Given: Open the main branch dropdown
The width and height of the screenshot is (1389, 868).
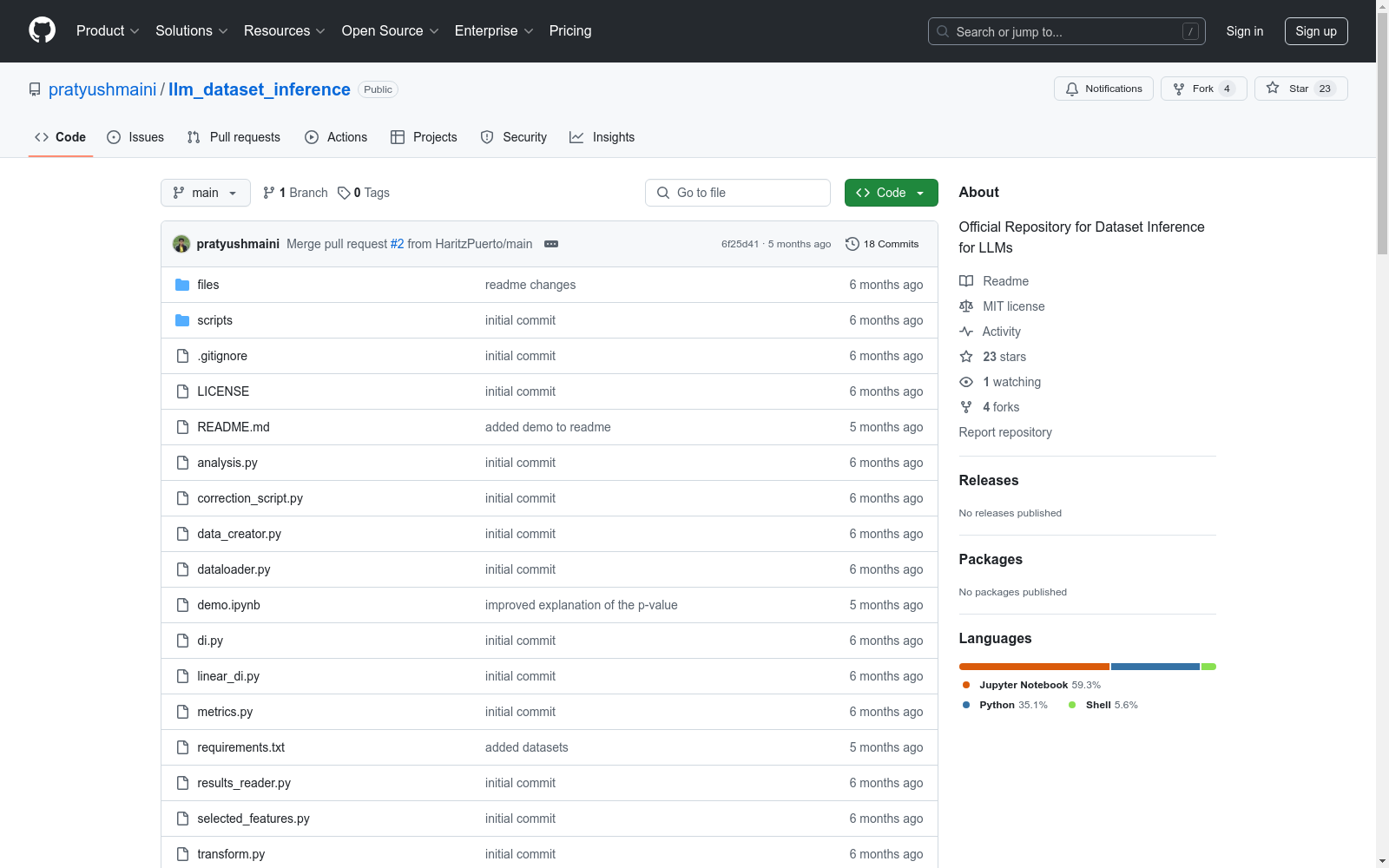Looking at the screenshot, I should [x=206, y=193].
